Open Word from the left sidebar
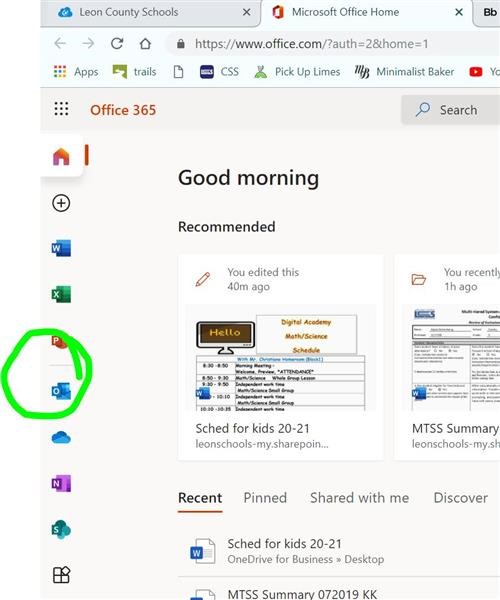This screenshot has width=500, height=600. click(x=61, y=248)
